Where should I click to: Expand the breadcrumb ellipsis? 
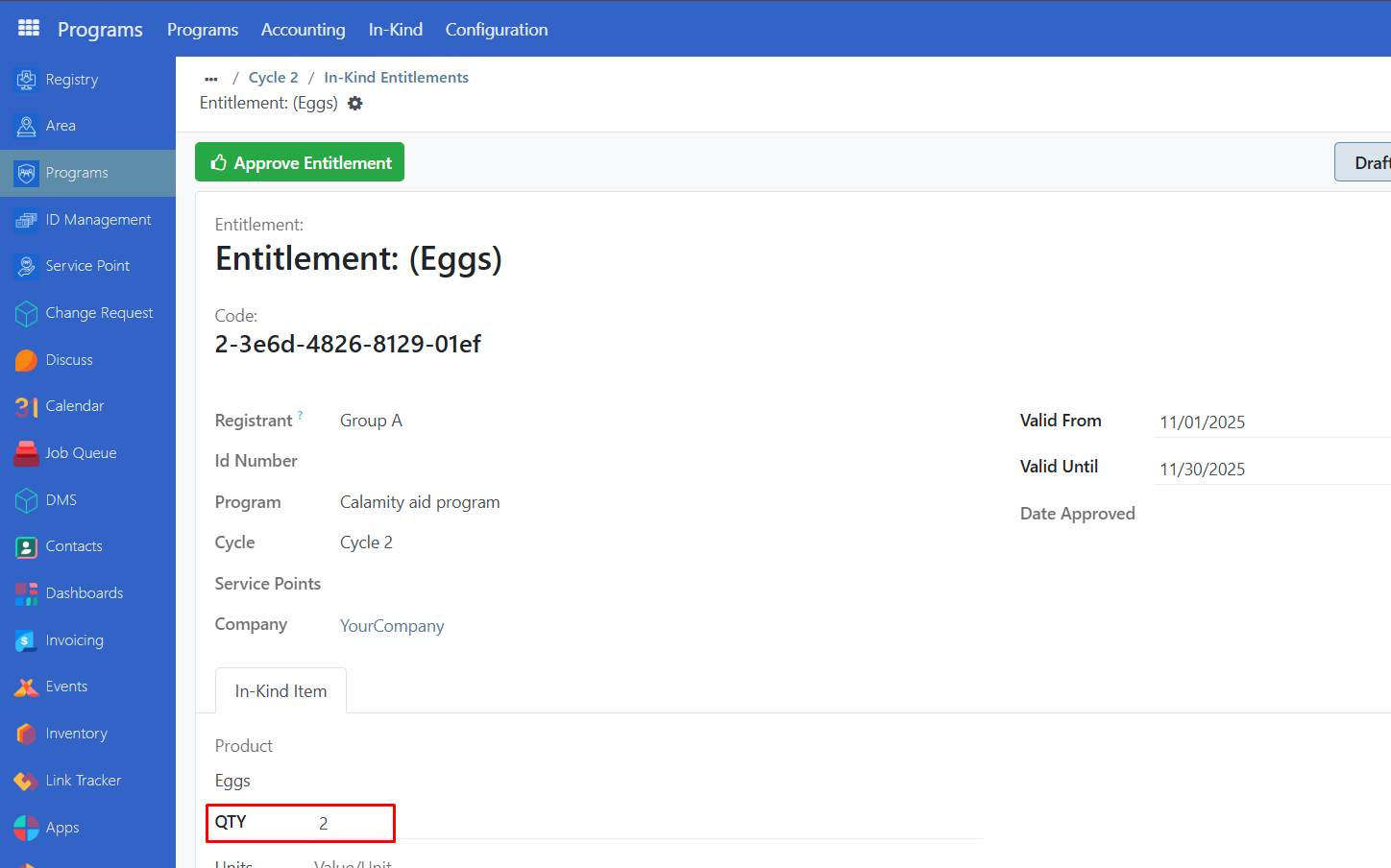[x=211, y=79]
